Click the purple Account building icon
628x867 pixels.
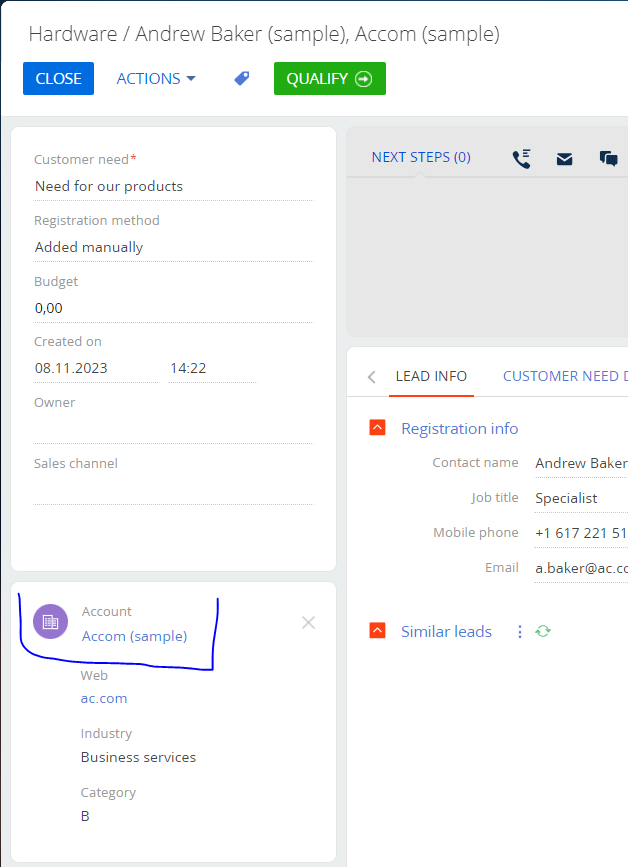click(50, 621)
